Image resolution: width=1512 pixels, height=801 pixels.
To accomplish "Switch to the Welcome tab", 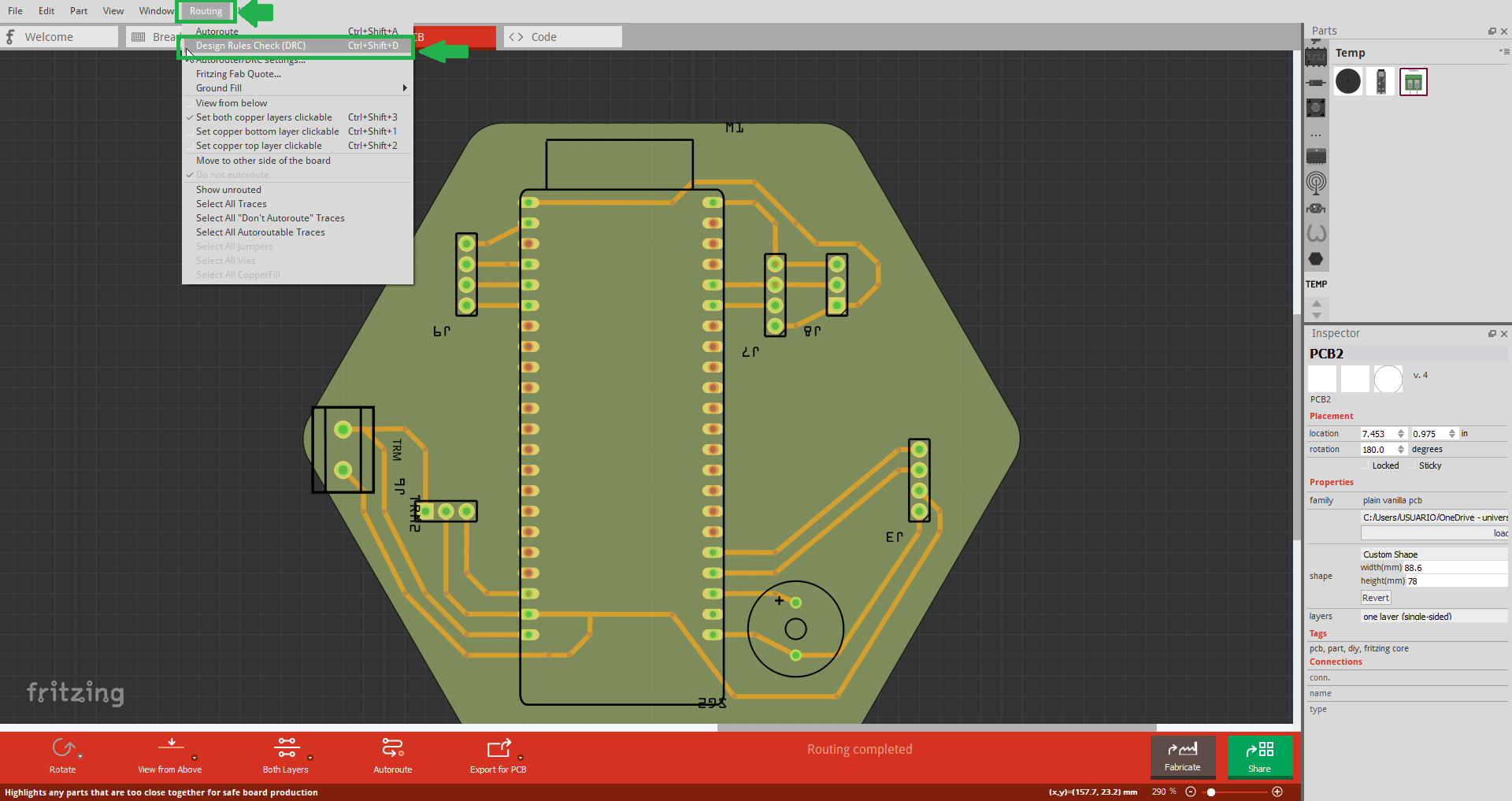I will point(59,37).
